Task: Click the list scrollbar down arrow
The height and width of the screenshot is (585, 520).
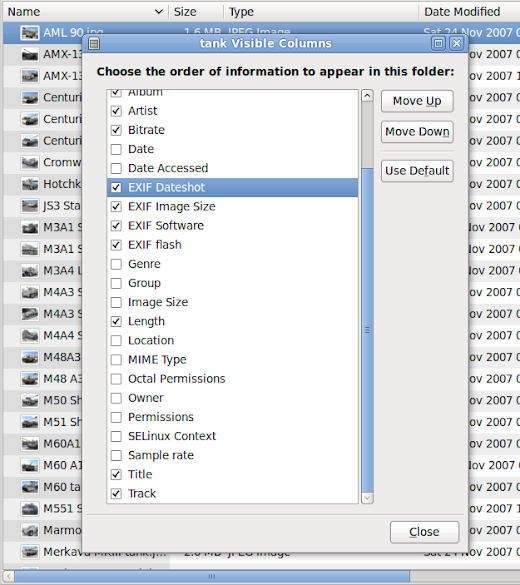Action: [367, 498]
